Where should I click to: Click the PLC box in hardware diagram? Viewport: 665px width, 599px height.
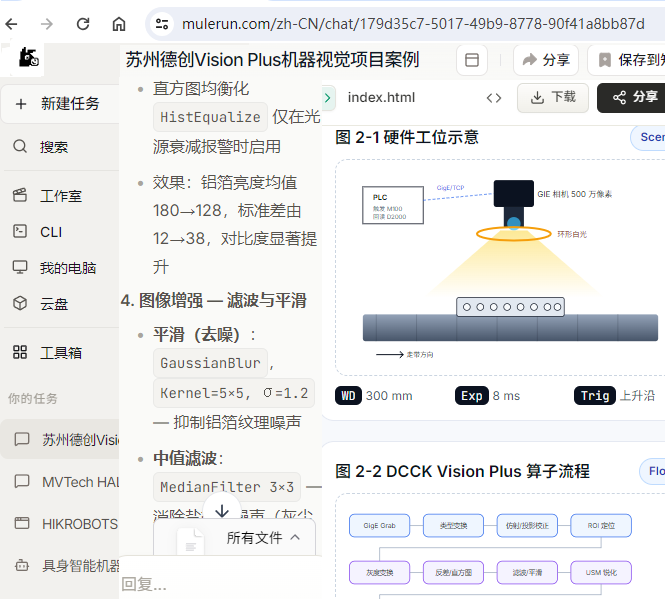[393, 205]
